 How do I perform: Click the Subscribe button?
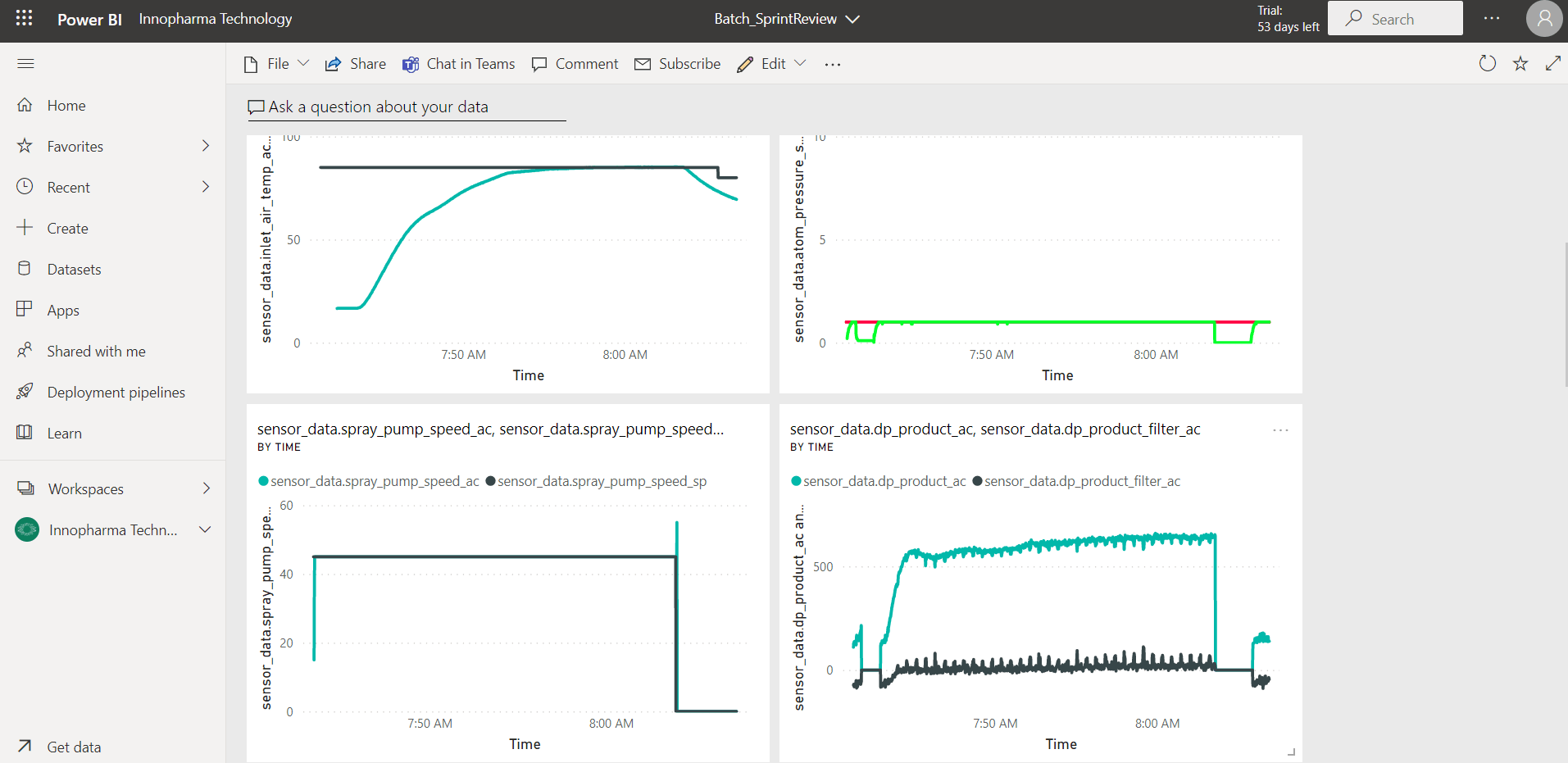coord(678,64)
